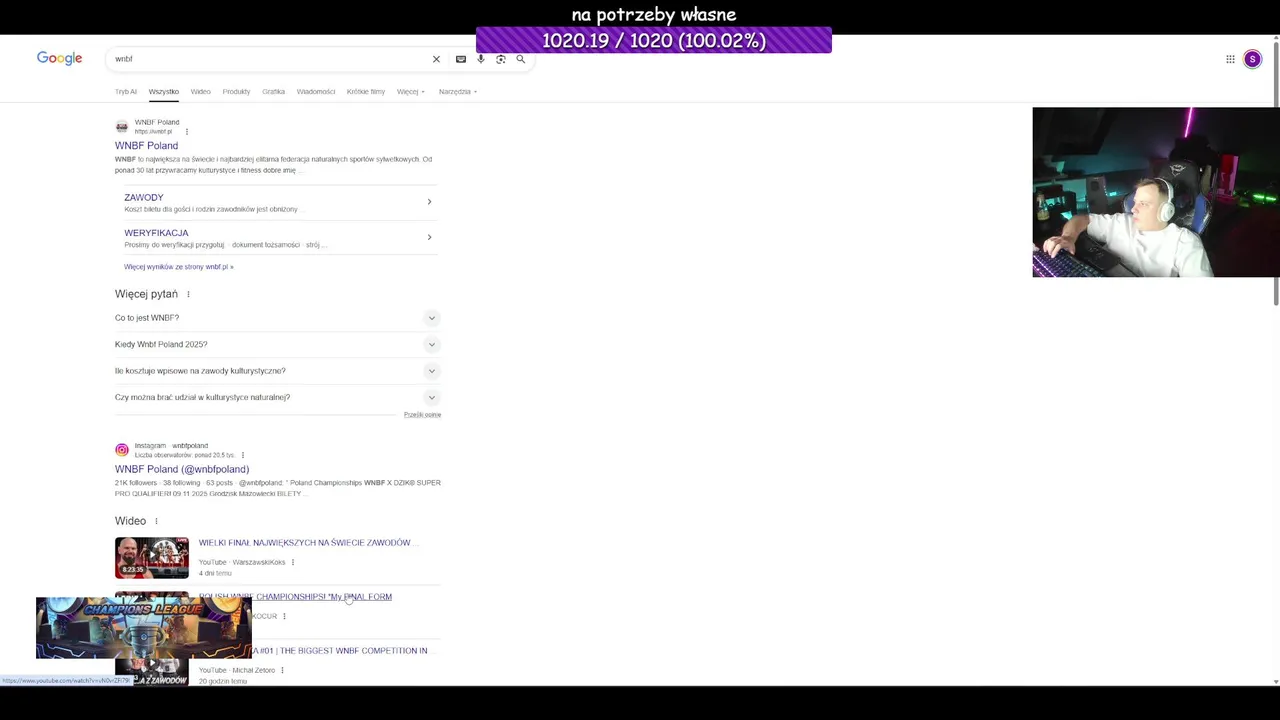Switch to Tryb AI tab
The width and height of the screenshot is (1280, 720).
pyautogui.click(x=126, y=92)
